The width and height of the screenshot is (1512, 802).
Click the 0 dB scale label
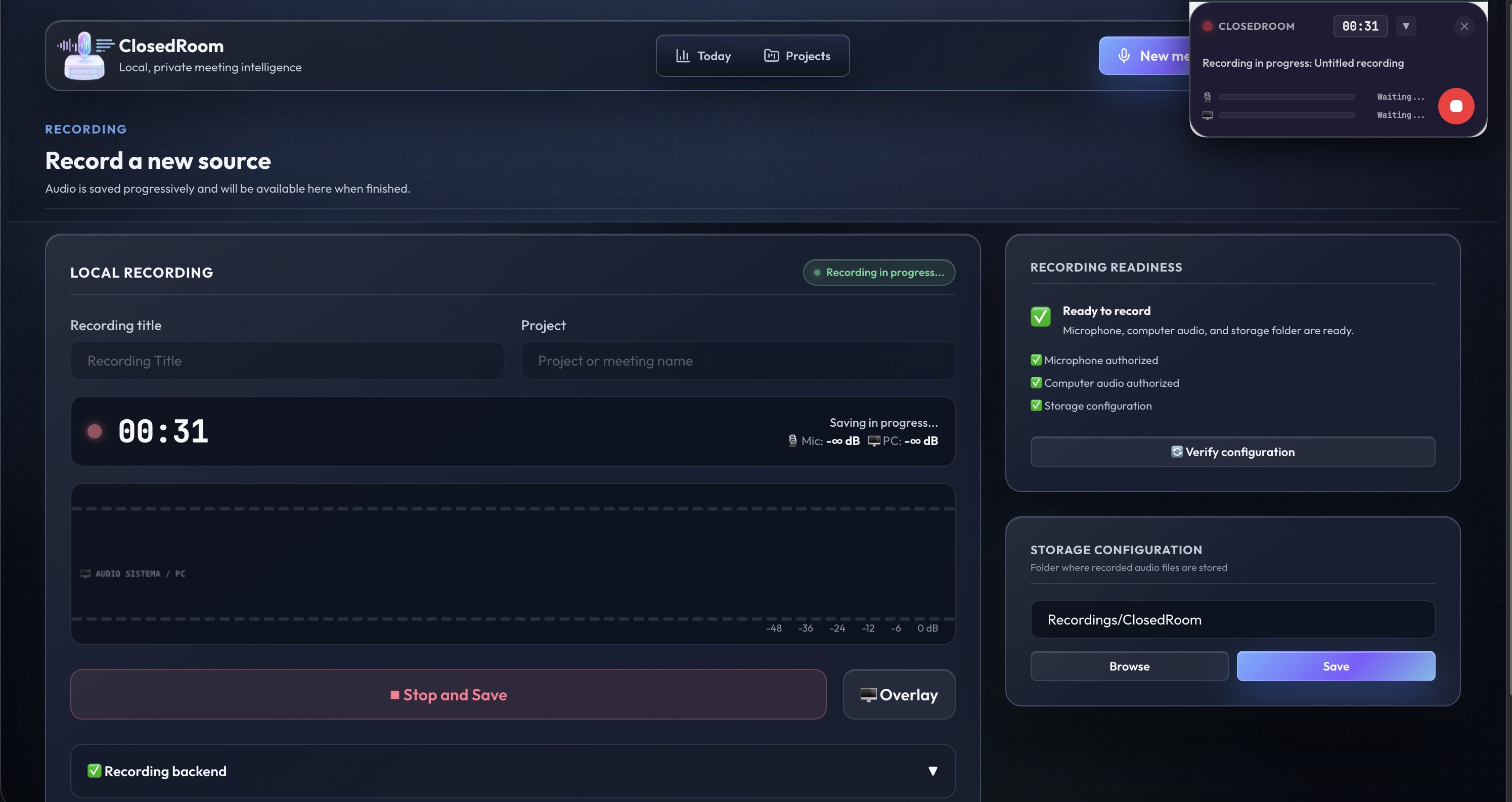(927, 628)
